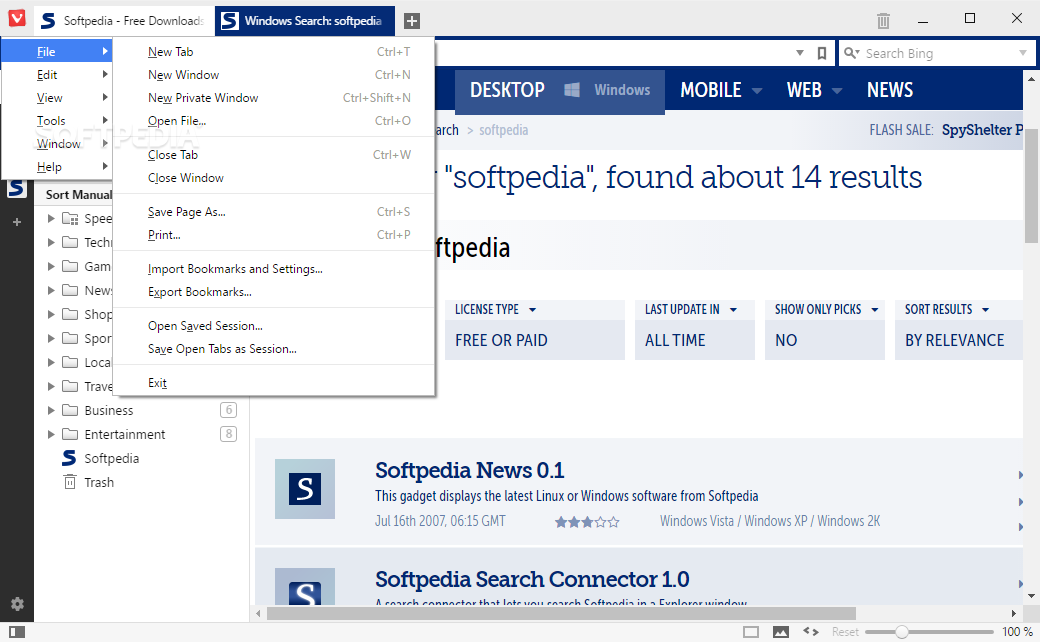Choose Save Page As... menu item
The height and width of the screenshot is (642, 1040).
(274, 212)
